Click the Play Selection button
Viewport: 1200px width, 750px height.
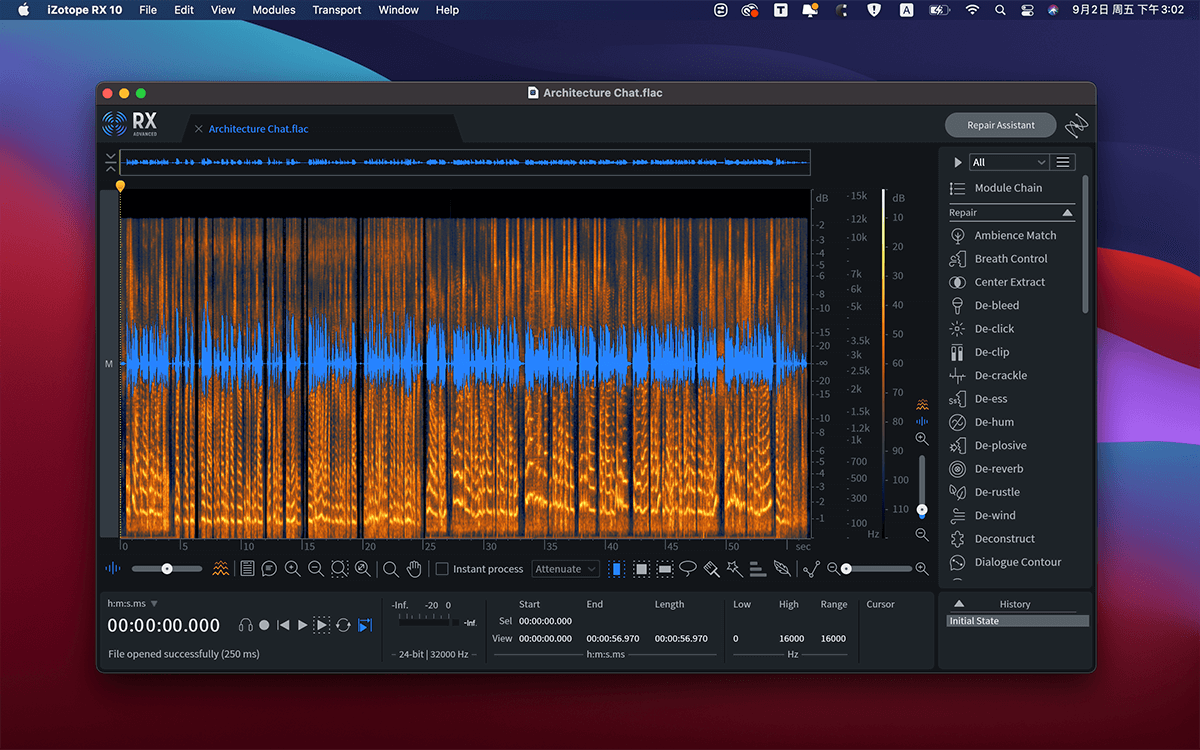[322, 625]
